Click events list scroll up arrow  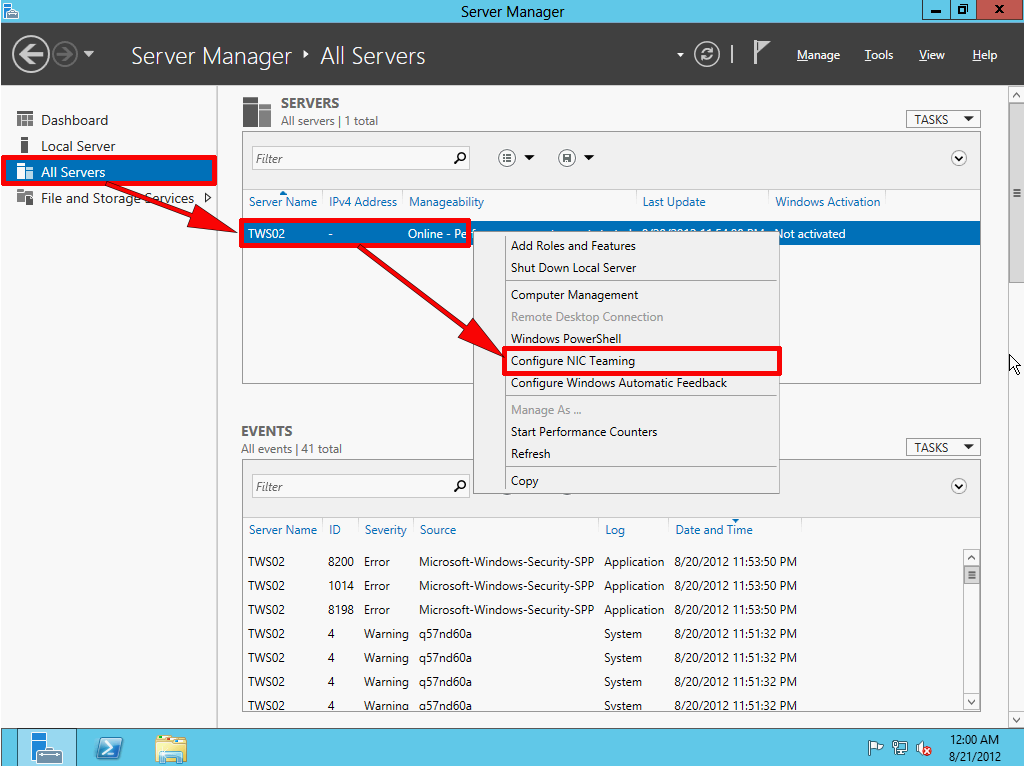tap(972, 557)
